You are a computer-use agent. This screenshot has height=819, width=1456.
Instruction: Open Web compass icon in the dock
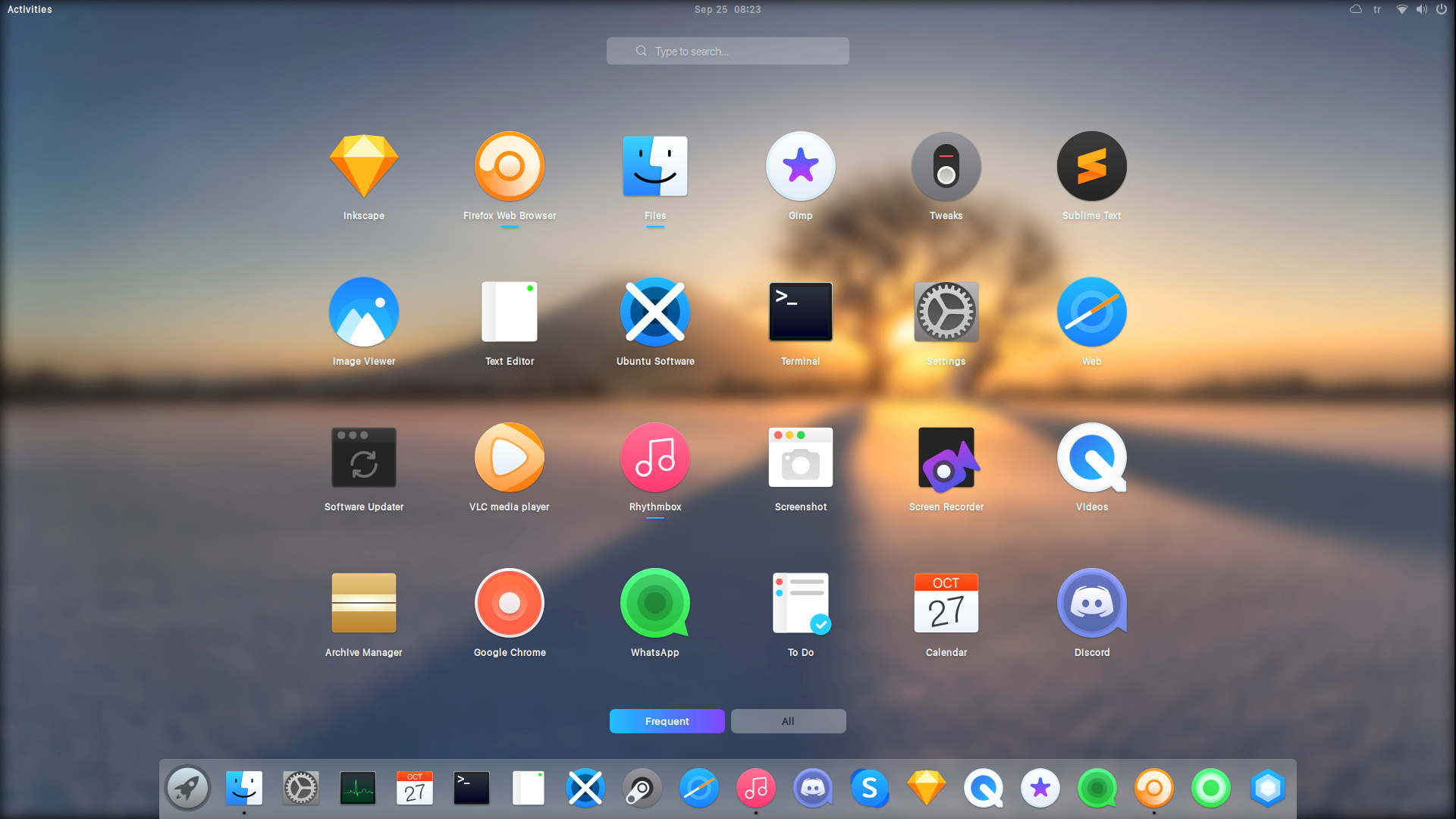[x=699, y=789]
